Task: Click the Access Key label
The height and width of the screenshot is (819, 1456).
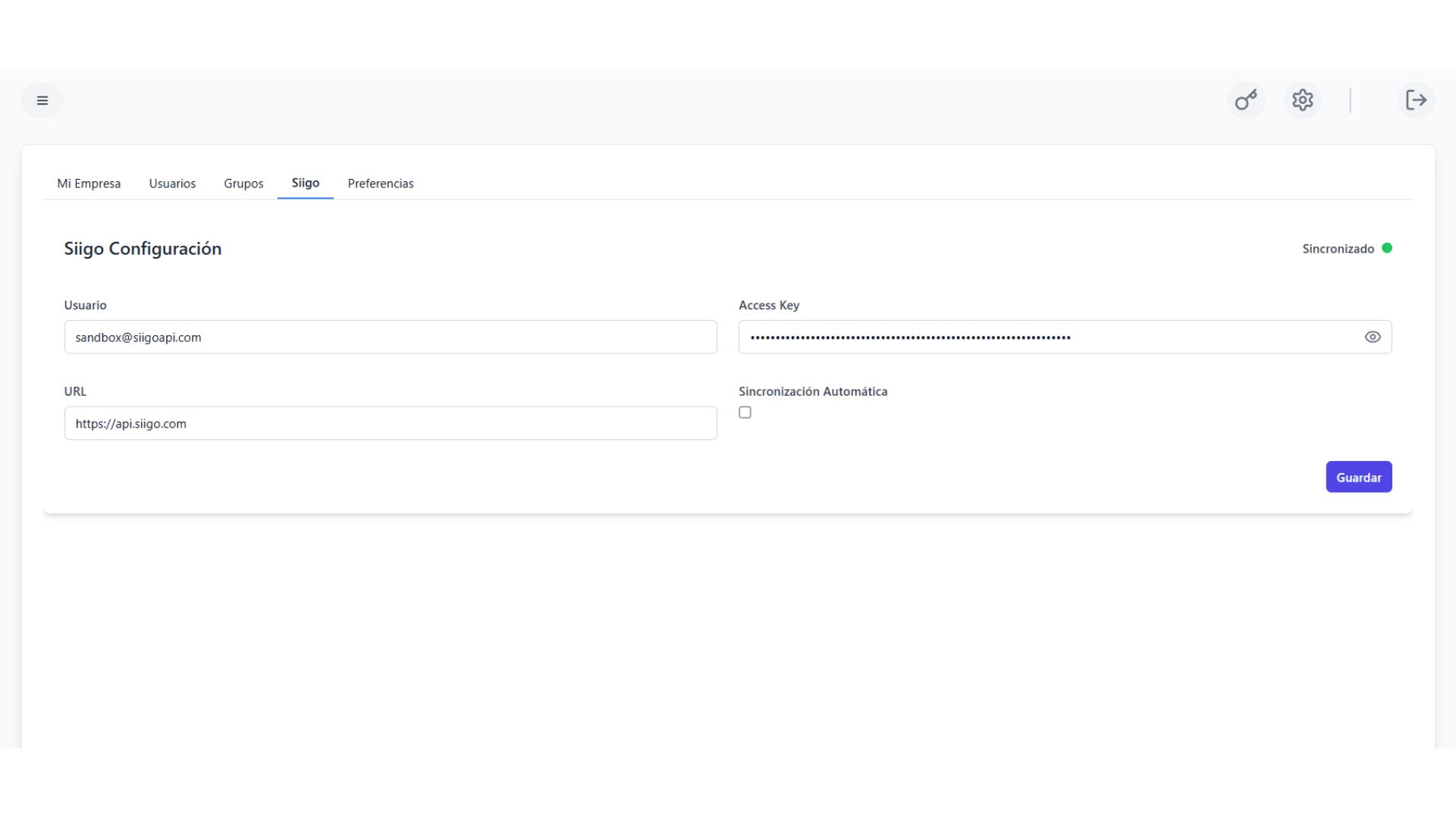Action: [769, 305]
